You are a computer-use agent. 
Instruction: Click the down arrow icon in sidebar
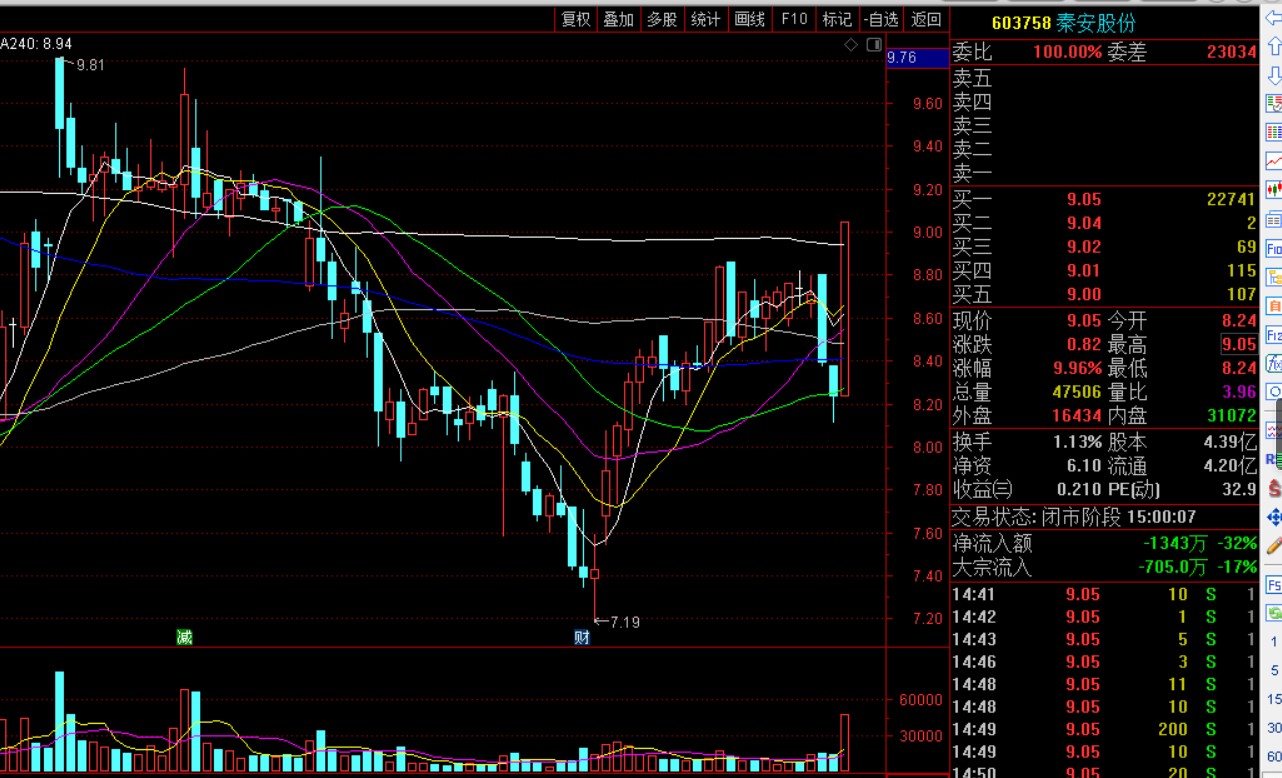click(1273, 76)
